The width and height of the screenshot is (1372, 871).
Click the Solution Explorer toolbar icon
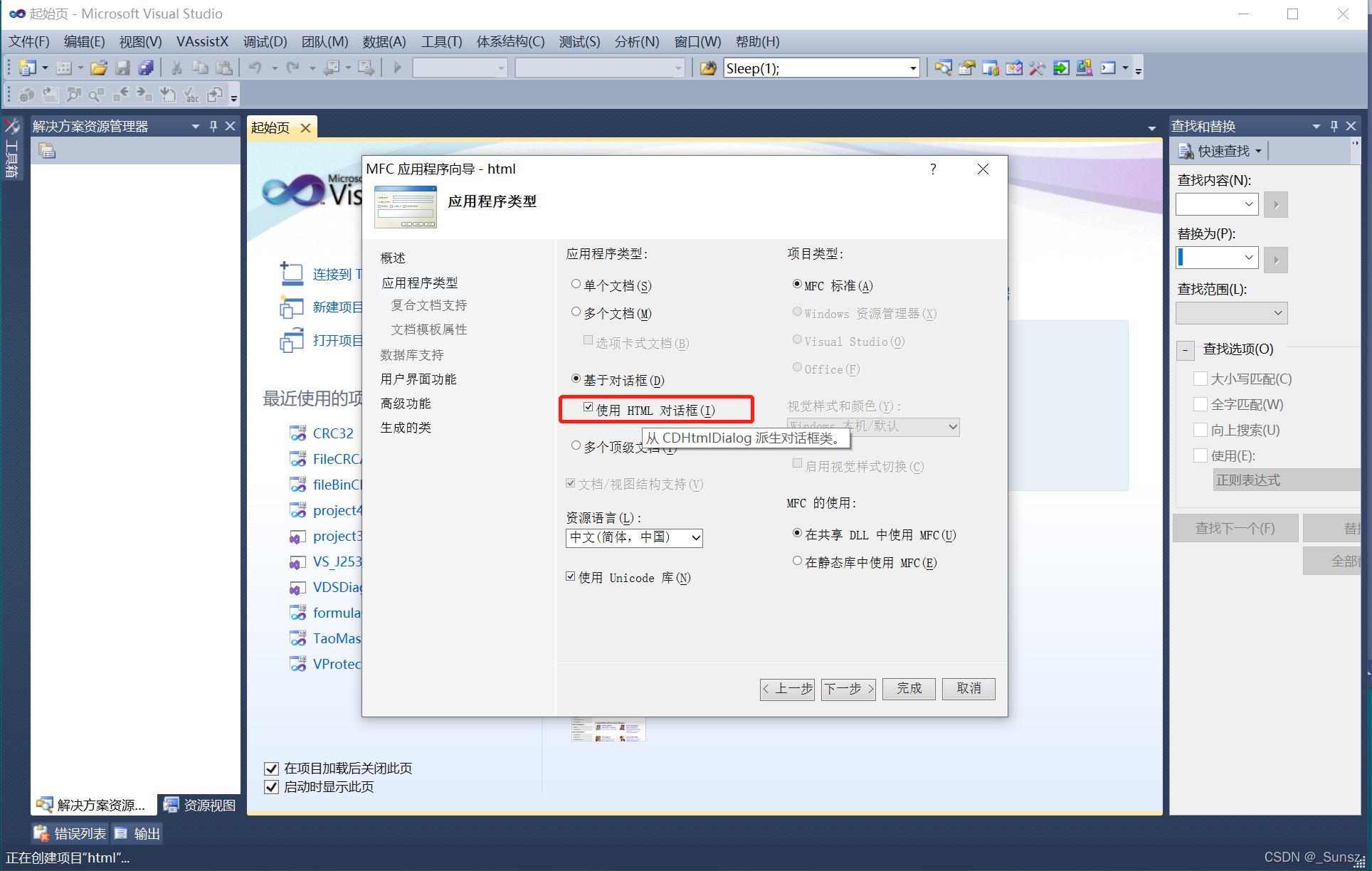click(943, 68)
